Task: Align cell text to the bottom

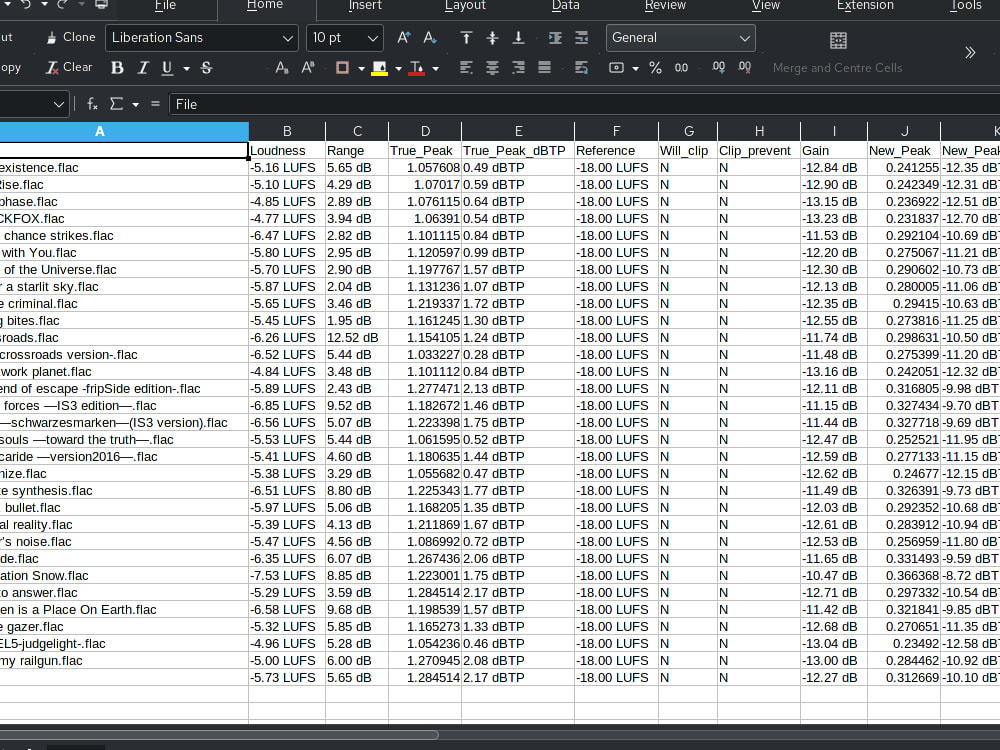Action: (517, 37)
